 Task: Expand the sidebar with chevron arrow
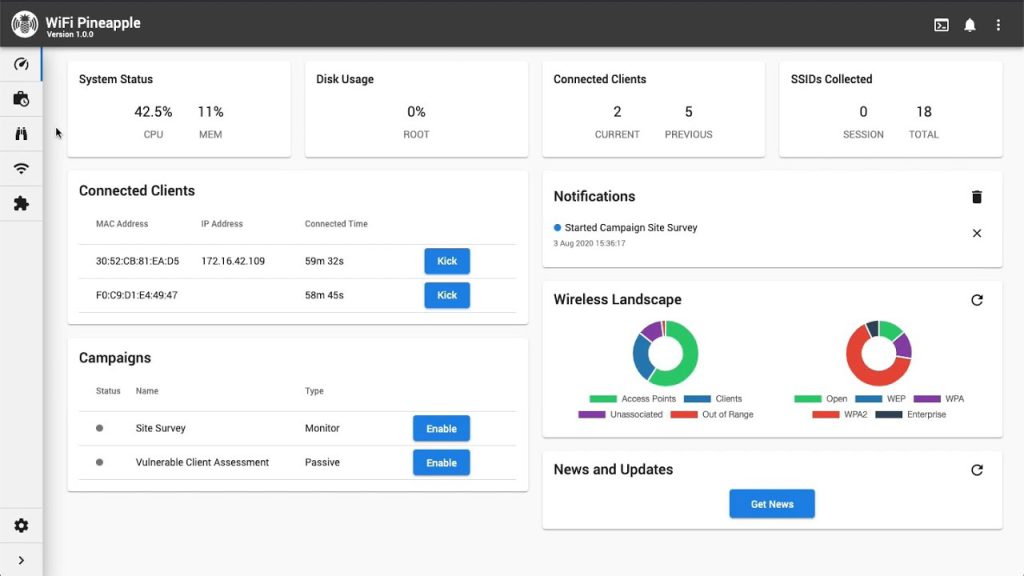coord(21,560)
